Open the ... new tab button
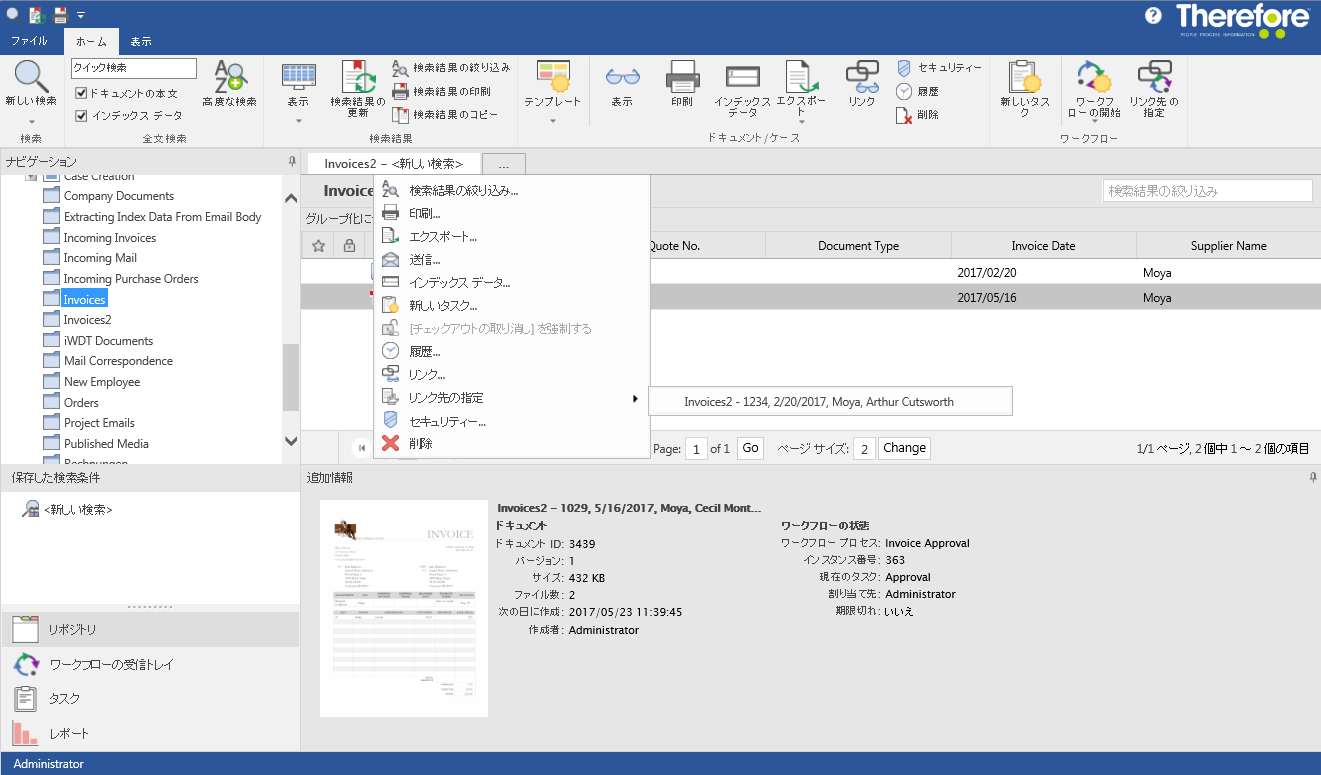1321x775 pixels. (504, 163)
